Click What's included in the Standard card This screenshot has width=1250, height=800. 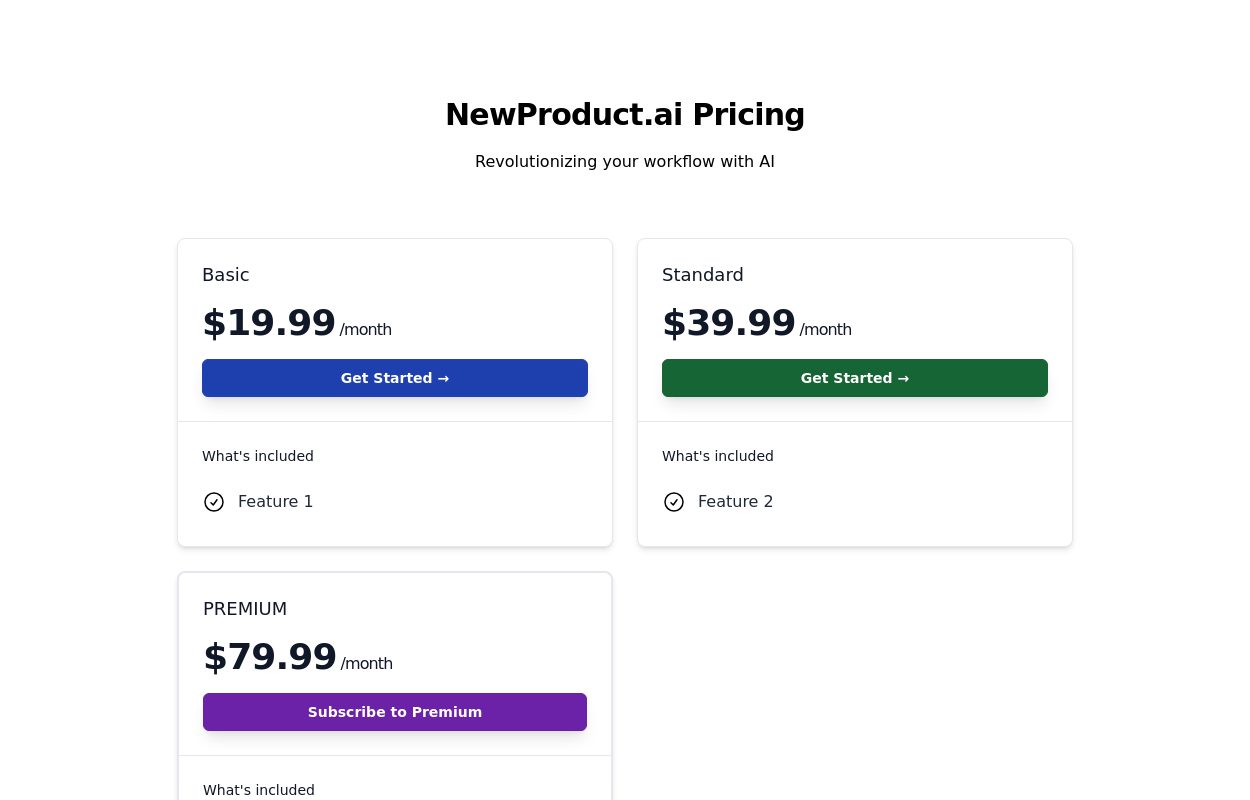click(718, 456)
